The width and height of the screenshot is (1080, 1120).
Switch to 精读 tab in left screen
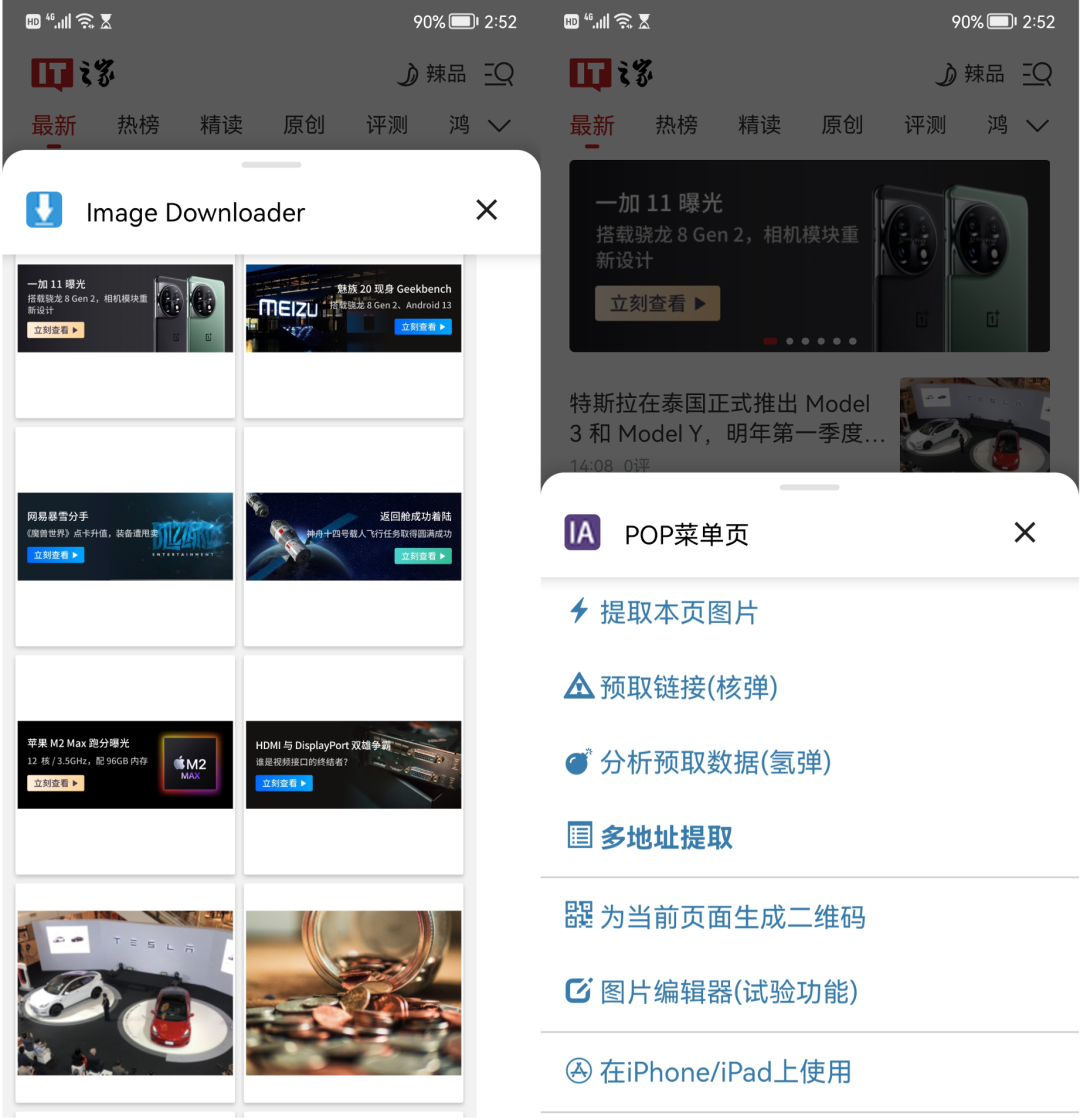(x=221, y=125)
